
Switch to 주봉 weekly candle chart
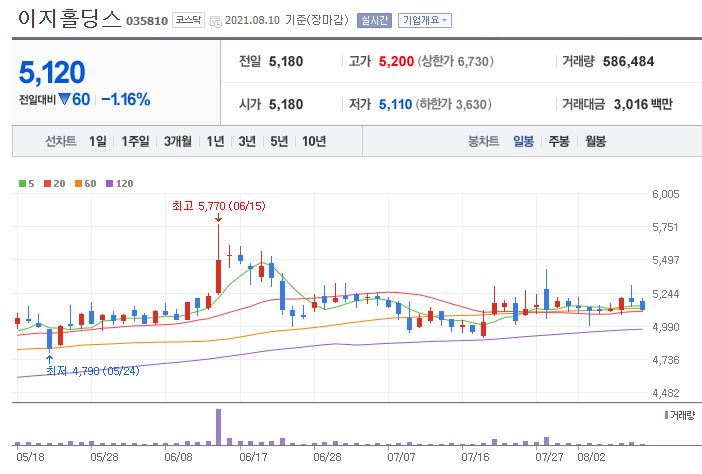point(559,141)
